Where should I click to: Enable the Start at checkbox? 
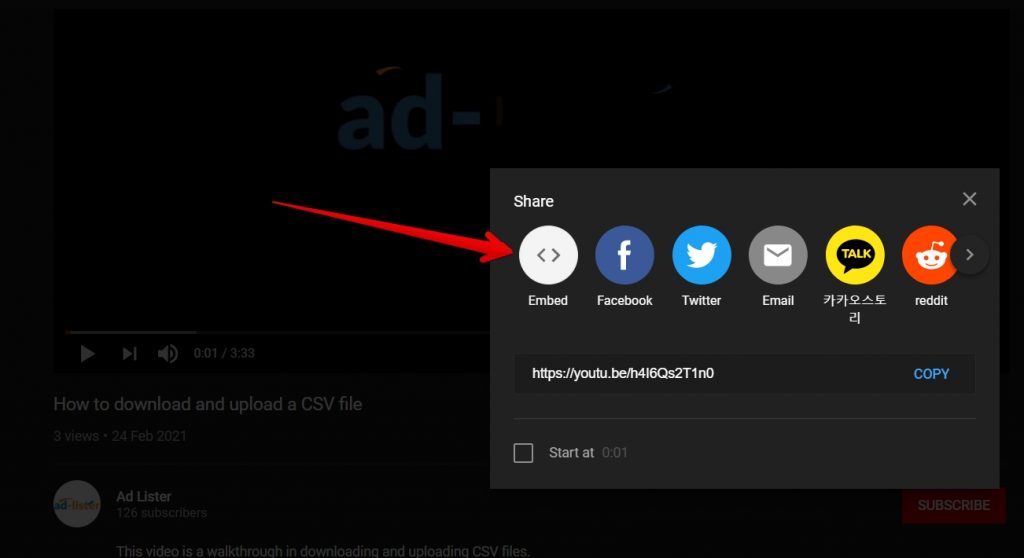pyautogui.click(x=523, y=453)
